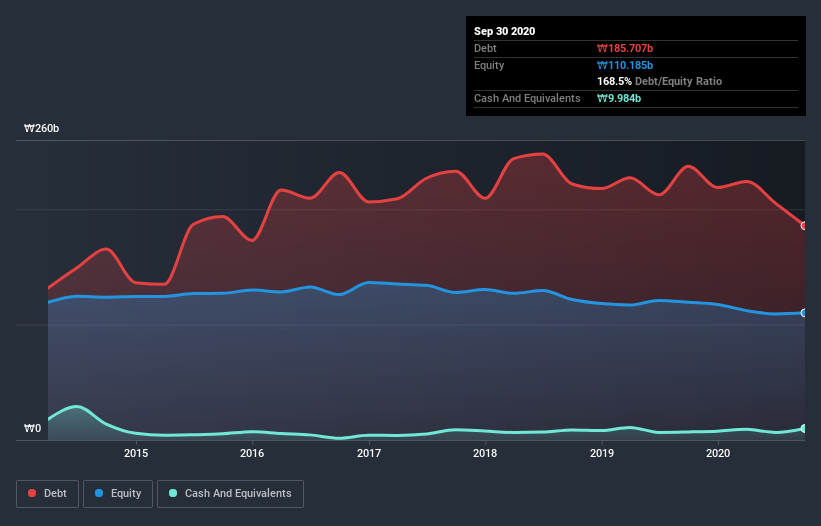Select the blue Equity endpoint marker
Viewport: 821px width, 526px height.
804,313
